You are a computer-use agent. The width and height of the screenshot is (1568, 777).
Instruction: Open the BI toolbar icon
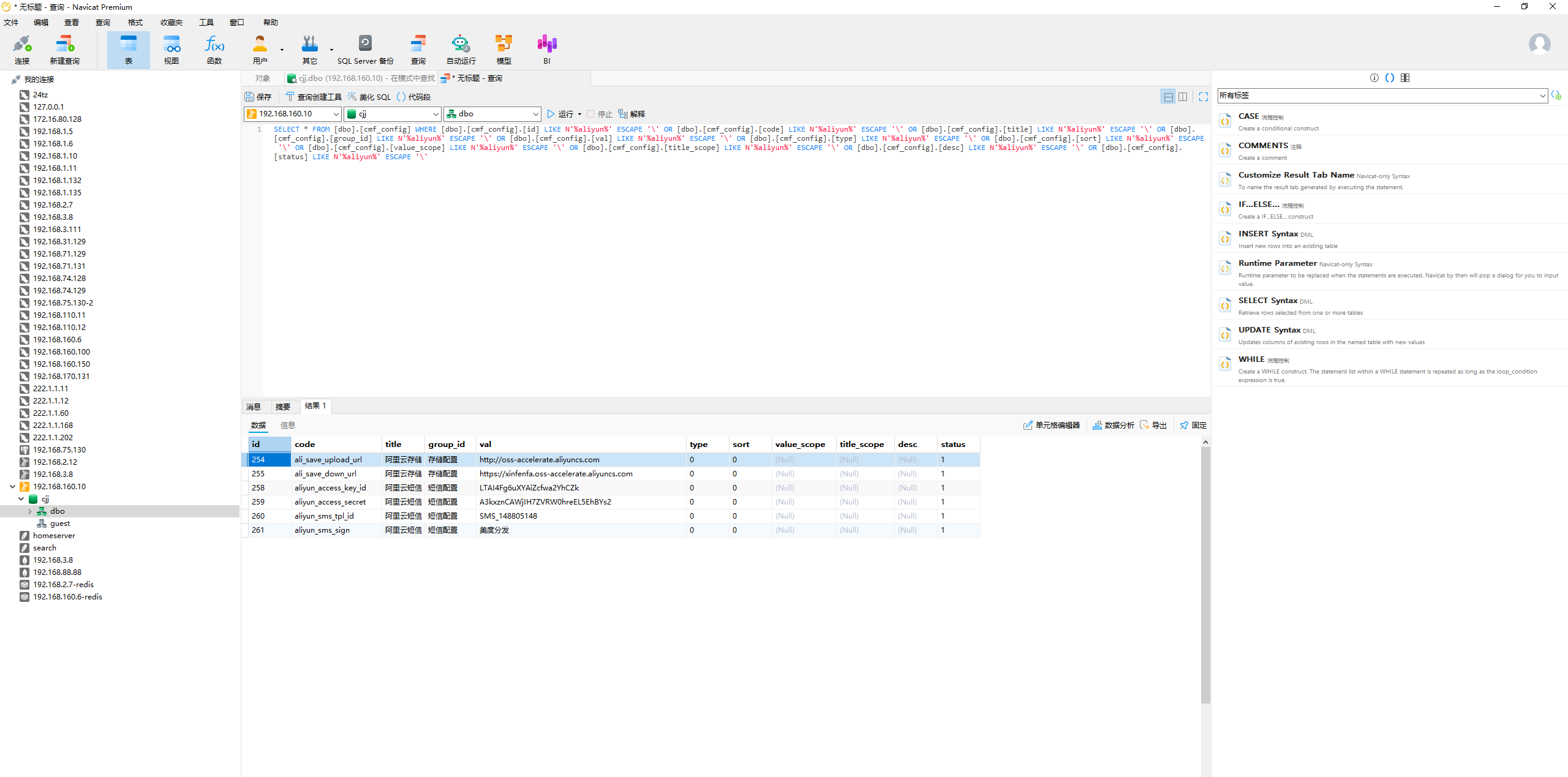[x=547, y=50]
